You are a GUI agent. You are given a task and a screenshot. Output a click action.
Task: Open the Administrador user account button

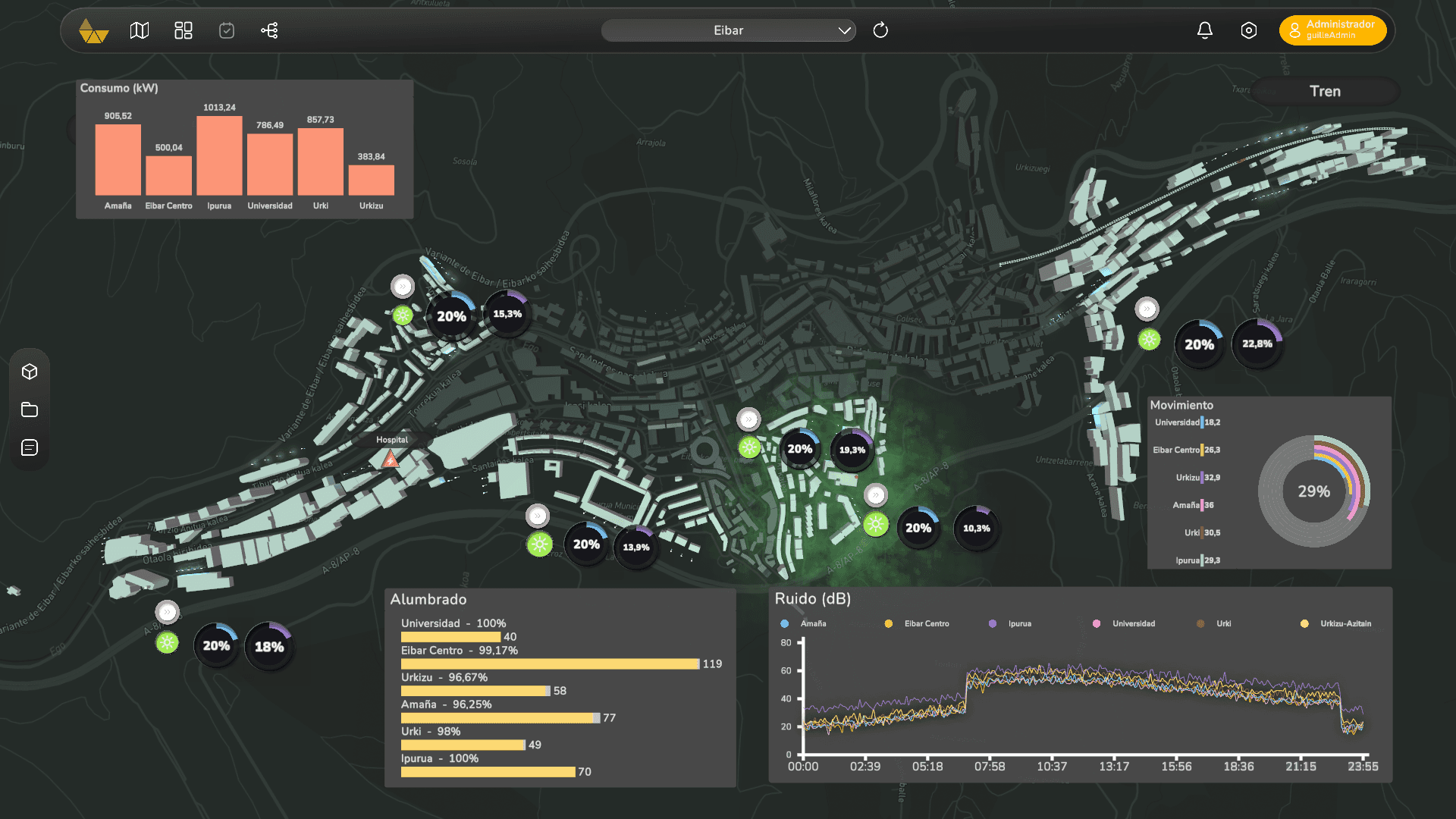click(1332, 30)
